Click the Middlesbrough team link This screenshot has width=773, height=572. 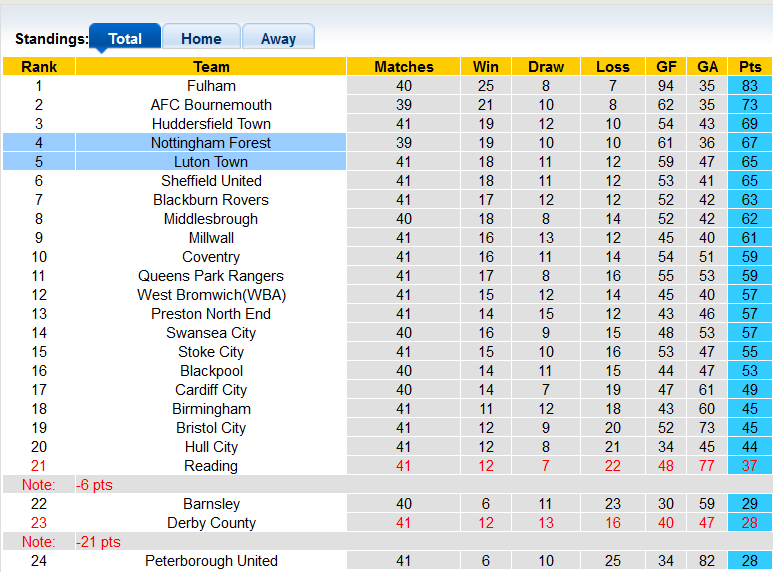(x=211, y=219)
